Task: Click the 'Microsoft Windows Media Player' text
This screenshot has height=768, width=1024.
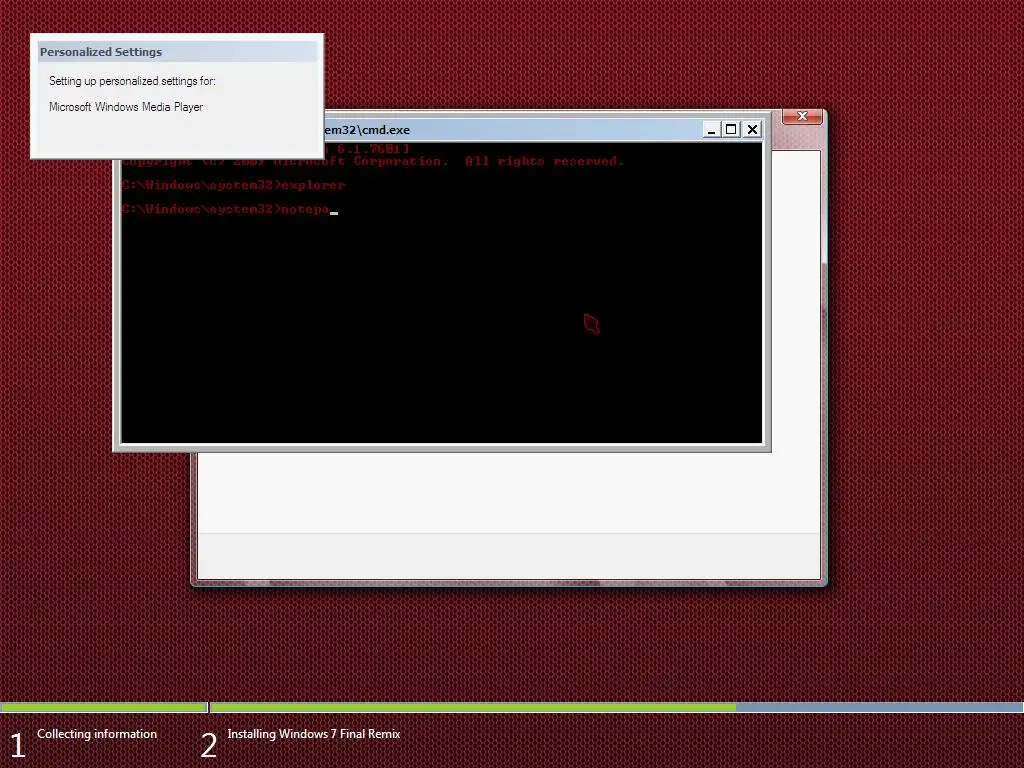Action: pyautogui.click(x=126, y=106)
